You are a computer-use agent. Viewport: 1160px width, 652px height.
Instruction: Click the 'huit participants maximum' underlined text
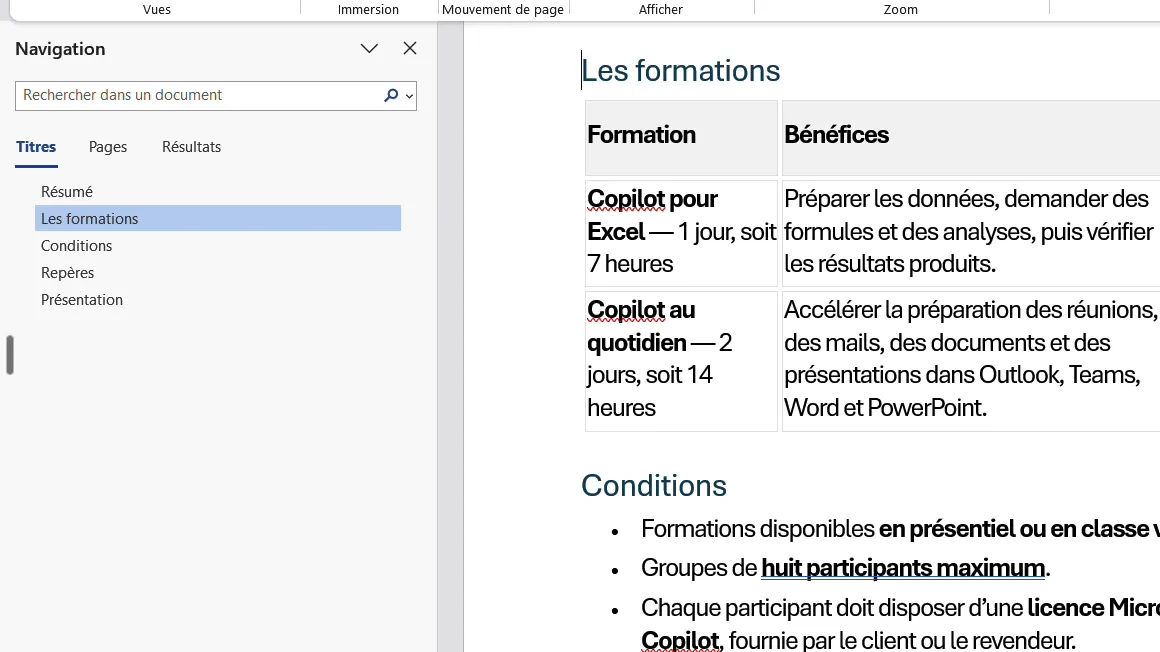pyautogui.click(x=903, y=568)
